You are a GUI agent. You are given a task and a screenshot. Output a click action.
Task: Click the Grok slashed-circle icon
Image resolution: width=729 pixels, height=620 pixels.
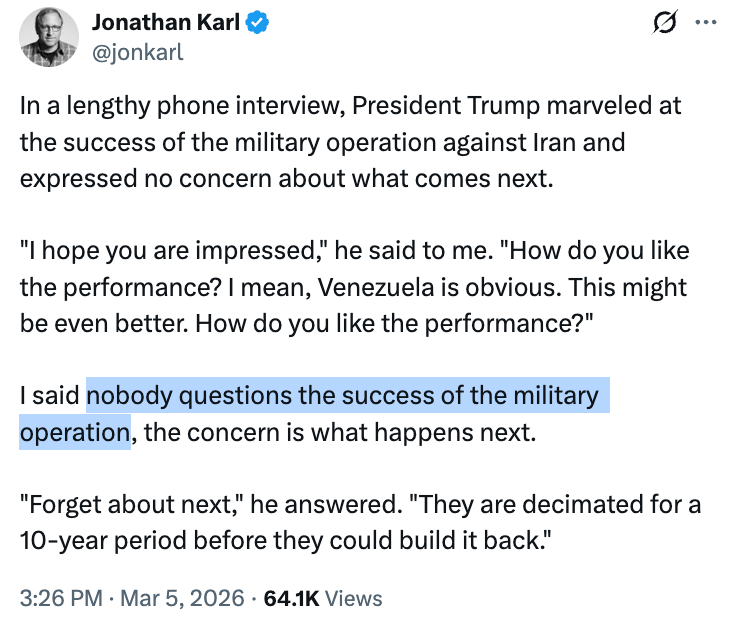662,23
